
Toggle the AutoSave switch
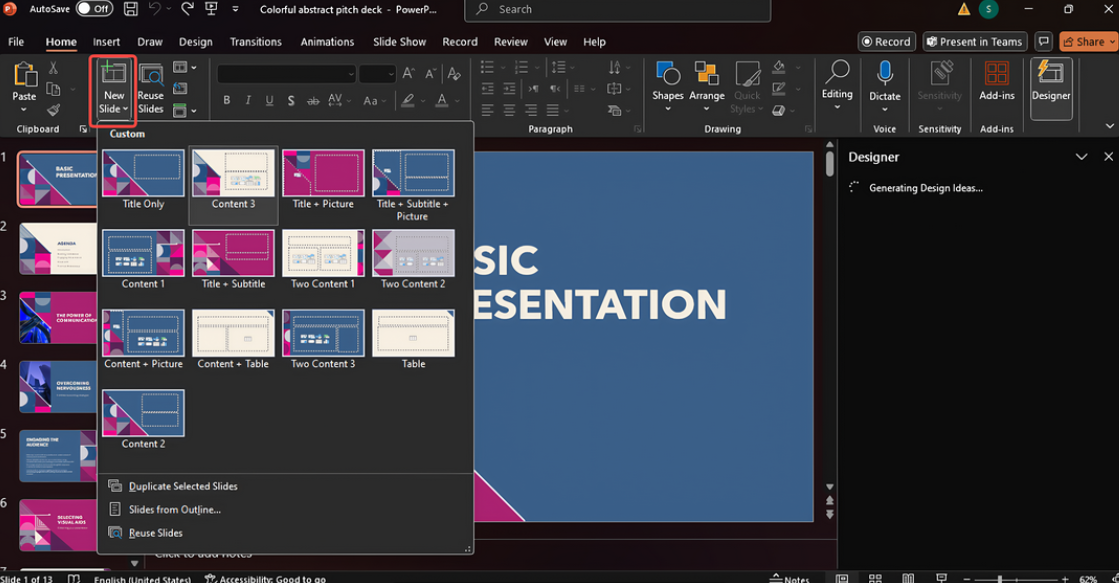click(94, 9)
